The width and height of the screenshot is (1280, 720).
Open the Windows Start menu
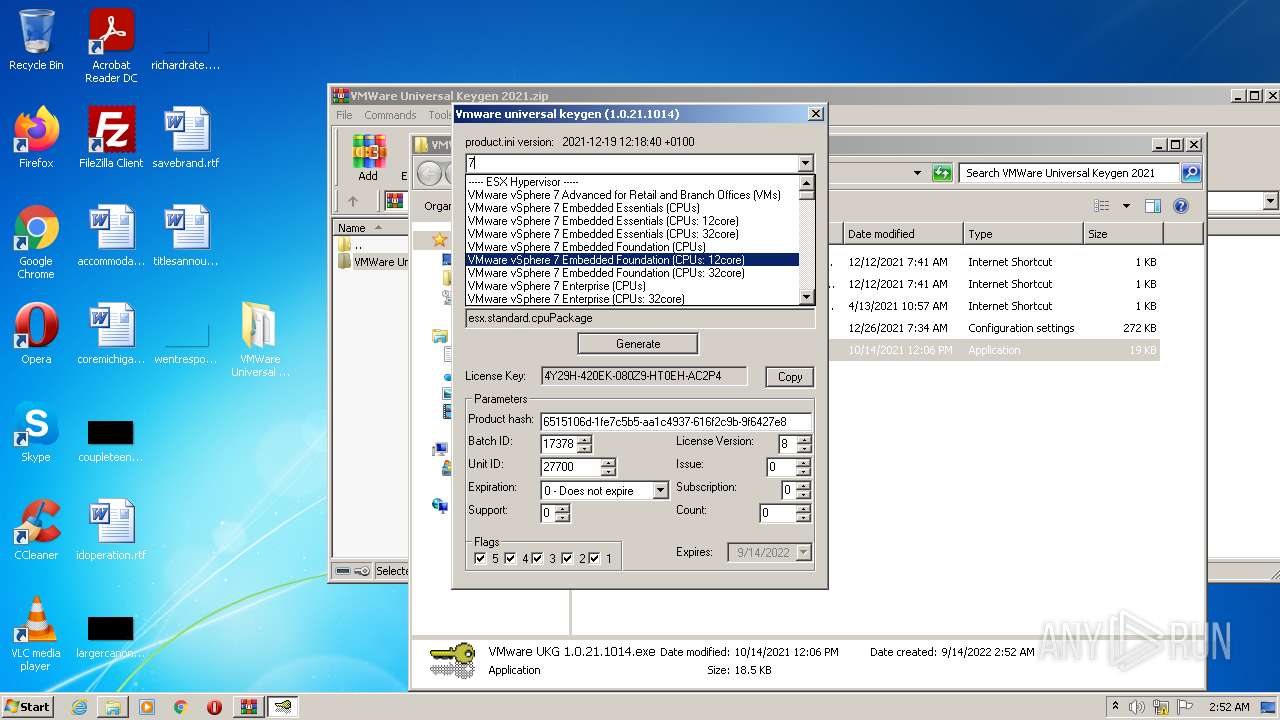28,707
